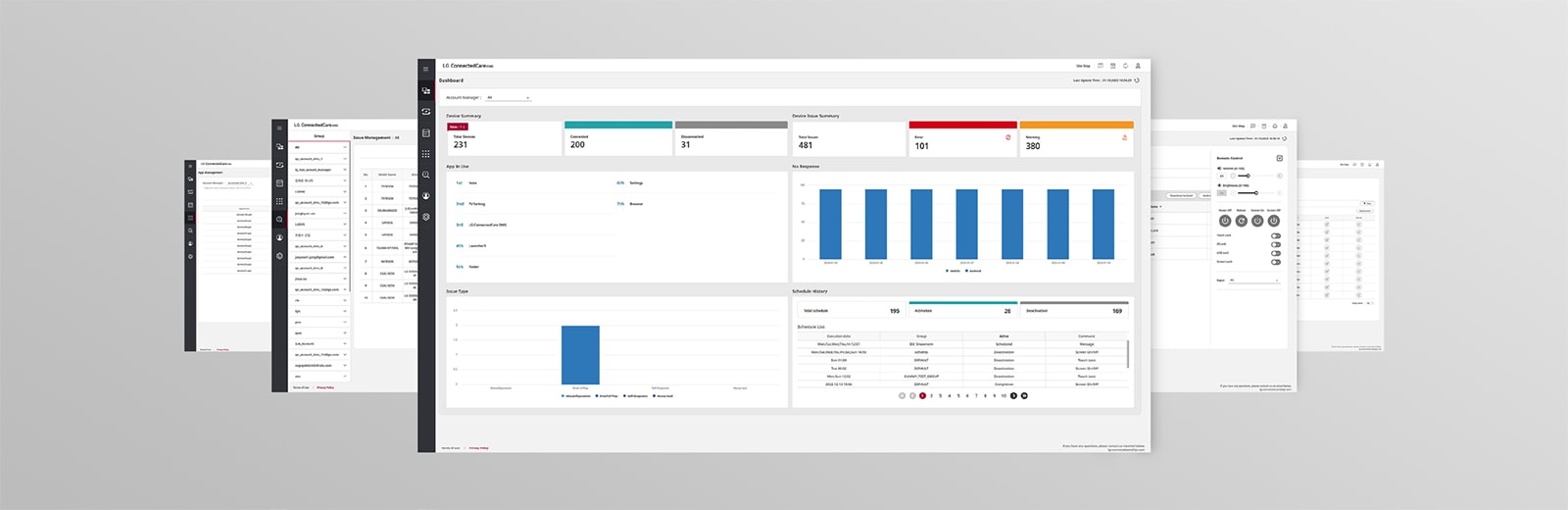Open the Account Manager dropdown set to All
The height and width of the screenshot is (510, 1568).
508,97
